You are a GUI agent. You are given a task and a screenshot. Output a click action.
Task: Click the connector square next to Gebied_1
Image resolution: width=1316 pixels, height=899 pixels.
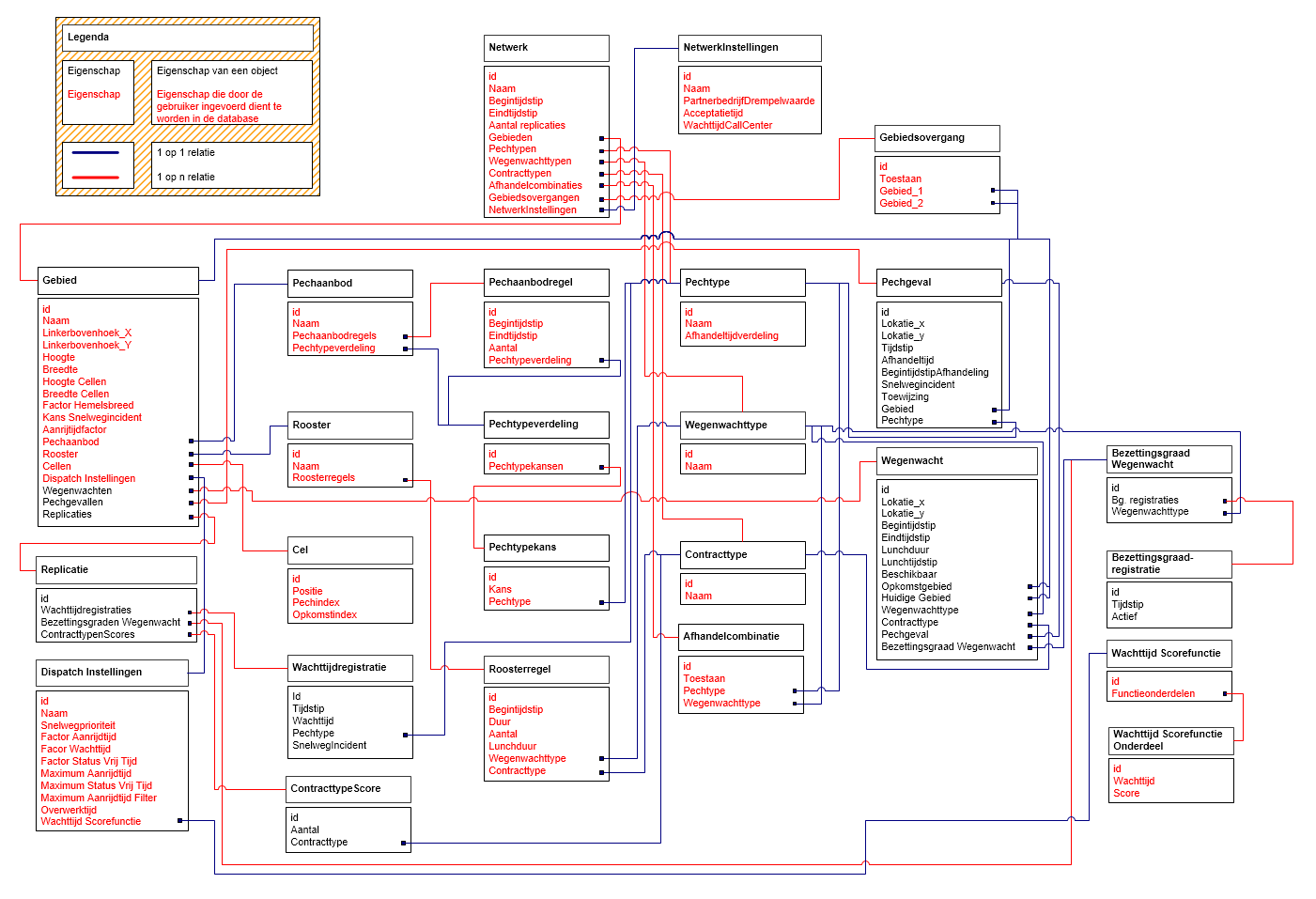(x=993, y=191)
